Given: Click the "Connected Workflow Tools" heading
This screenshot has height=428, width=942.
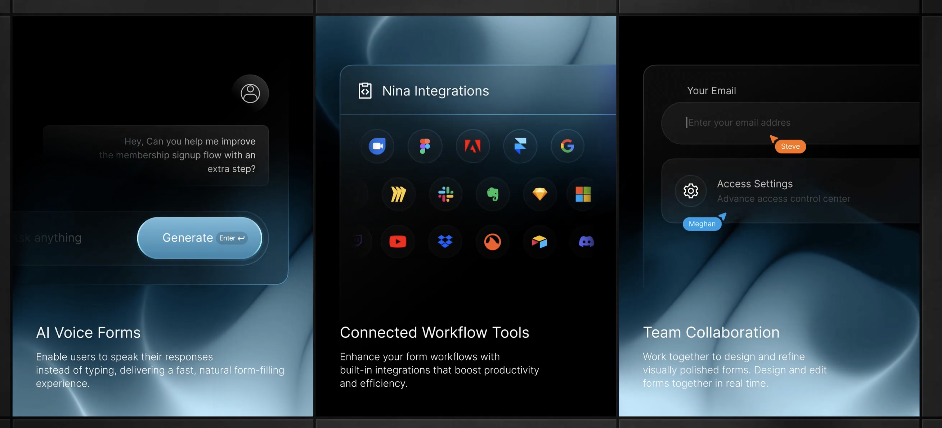Looking at the screenshot, I should coord(434,332).
